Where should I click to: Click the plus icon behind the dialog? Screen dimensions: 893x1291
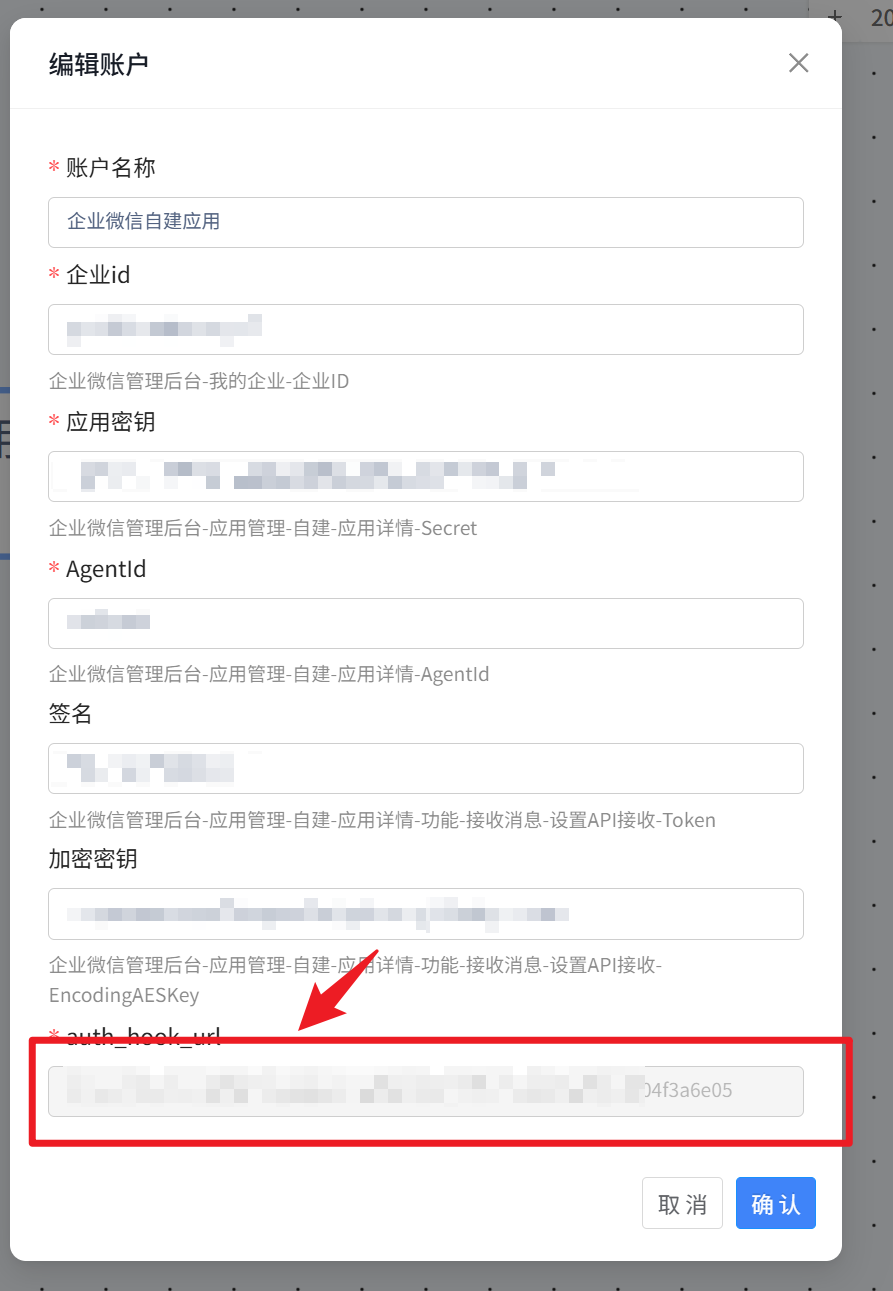coord(836,17)
